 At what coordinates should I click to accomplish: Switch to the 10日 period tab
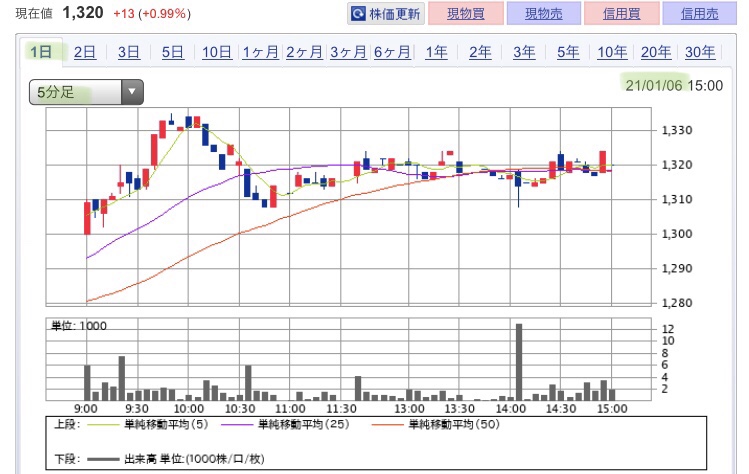217,52
